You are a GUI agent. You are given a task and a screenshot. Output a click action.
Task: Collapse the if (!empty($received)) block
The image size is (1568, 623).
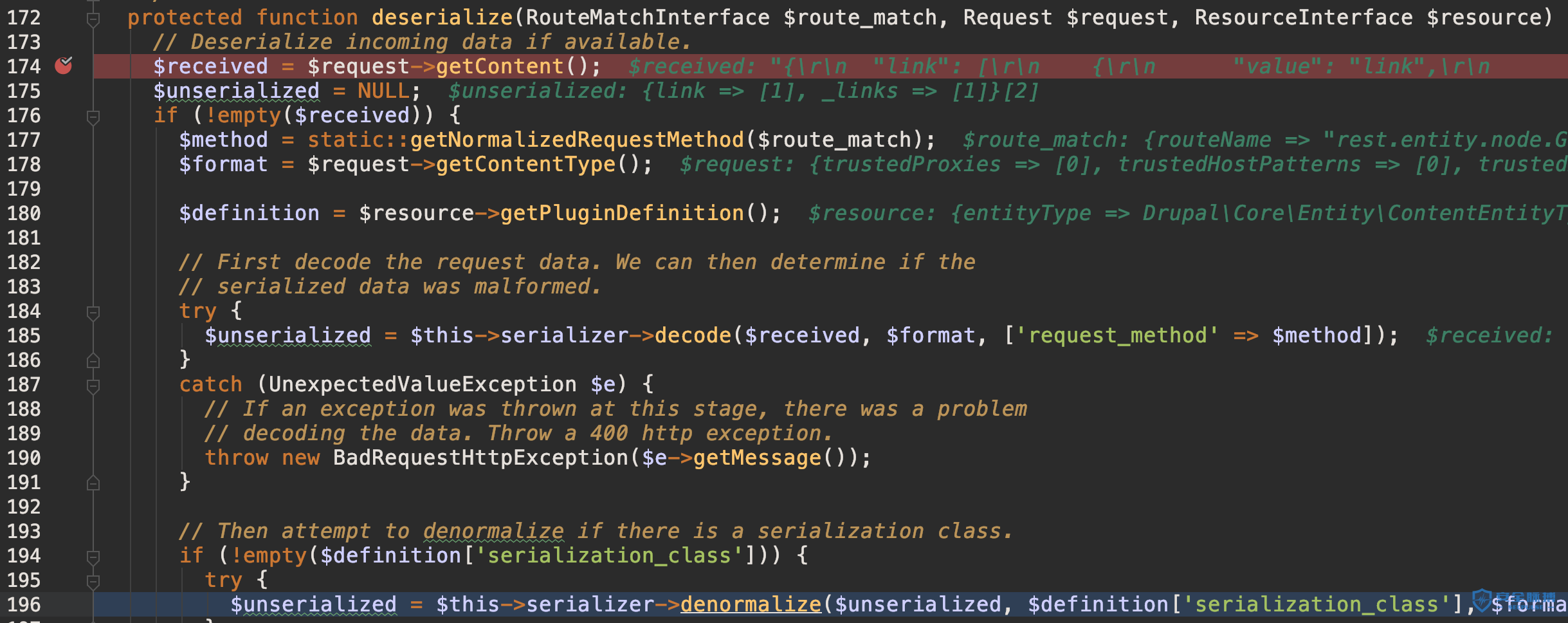pos(93,117)
